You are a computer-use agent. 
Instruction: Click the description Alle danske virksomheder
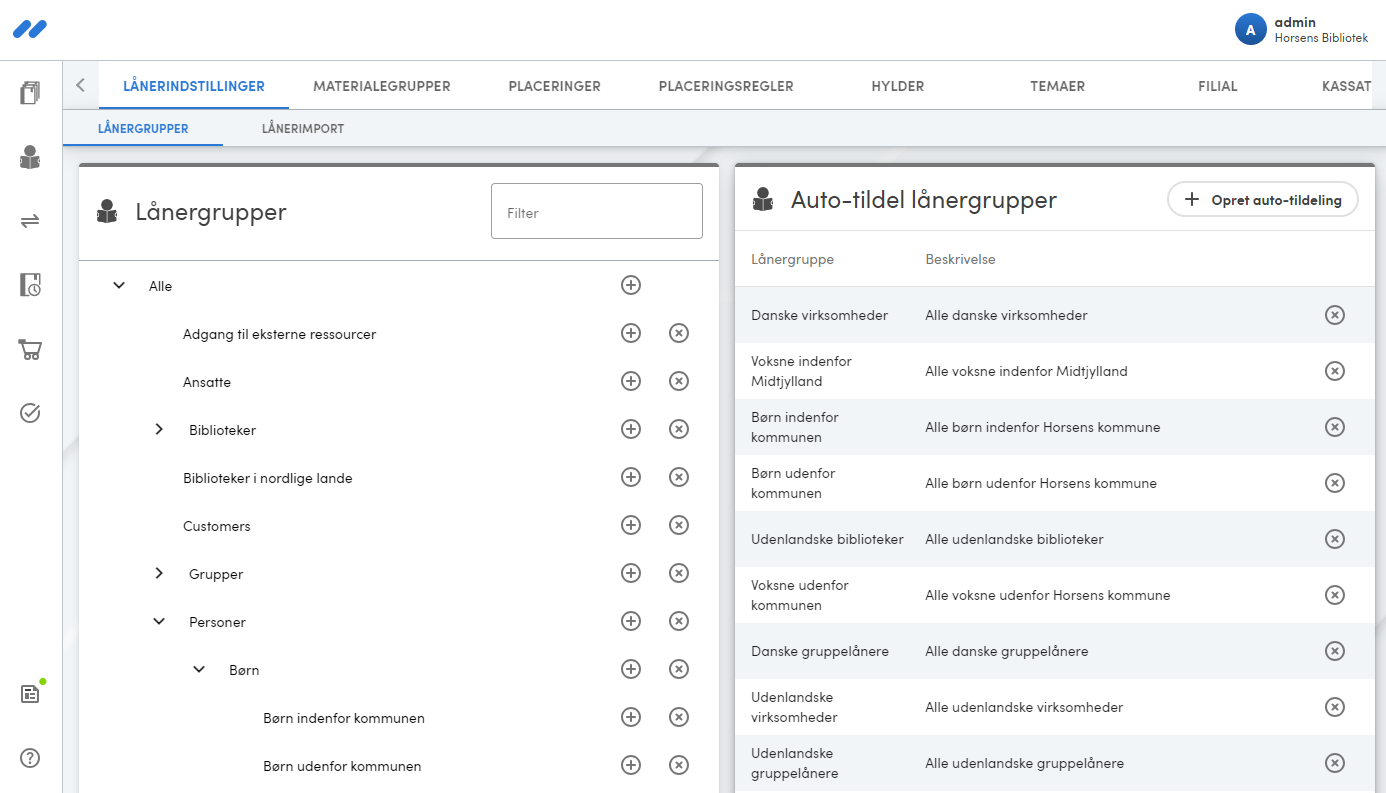point(1006,315)
